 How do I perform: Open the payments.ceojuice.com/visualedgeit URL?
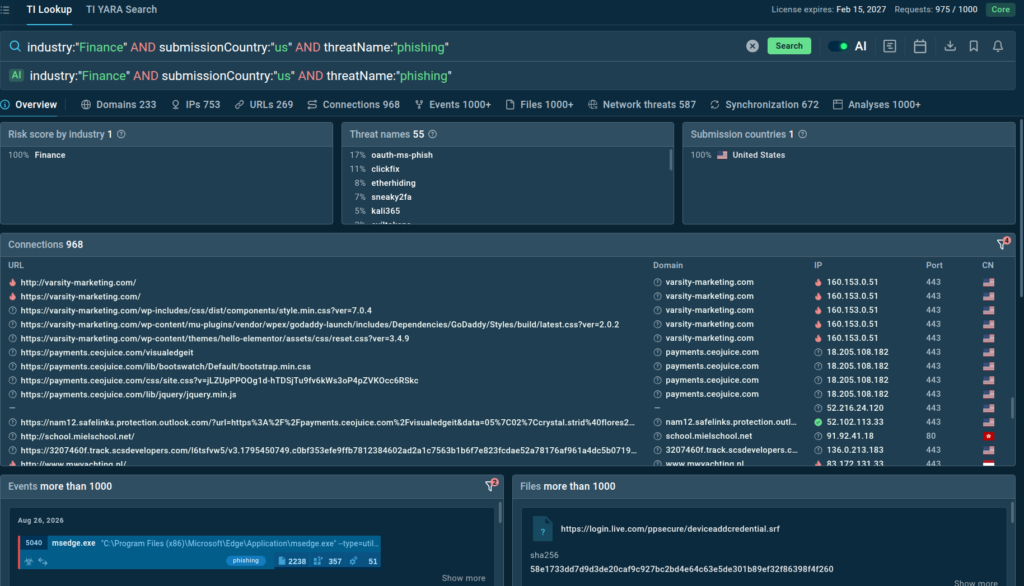pos(106,352)
